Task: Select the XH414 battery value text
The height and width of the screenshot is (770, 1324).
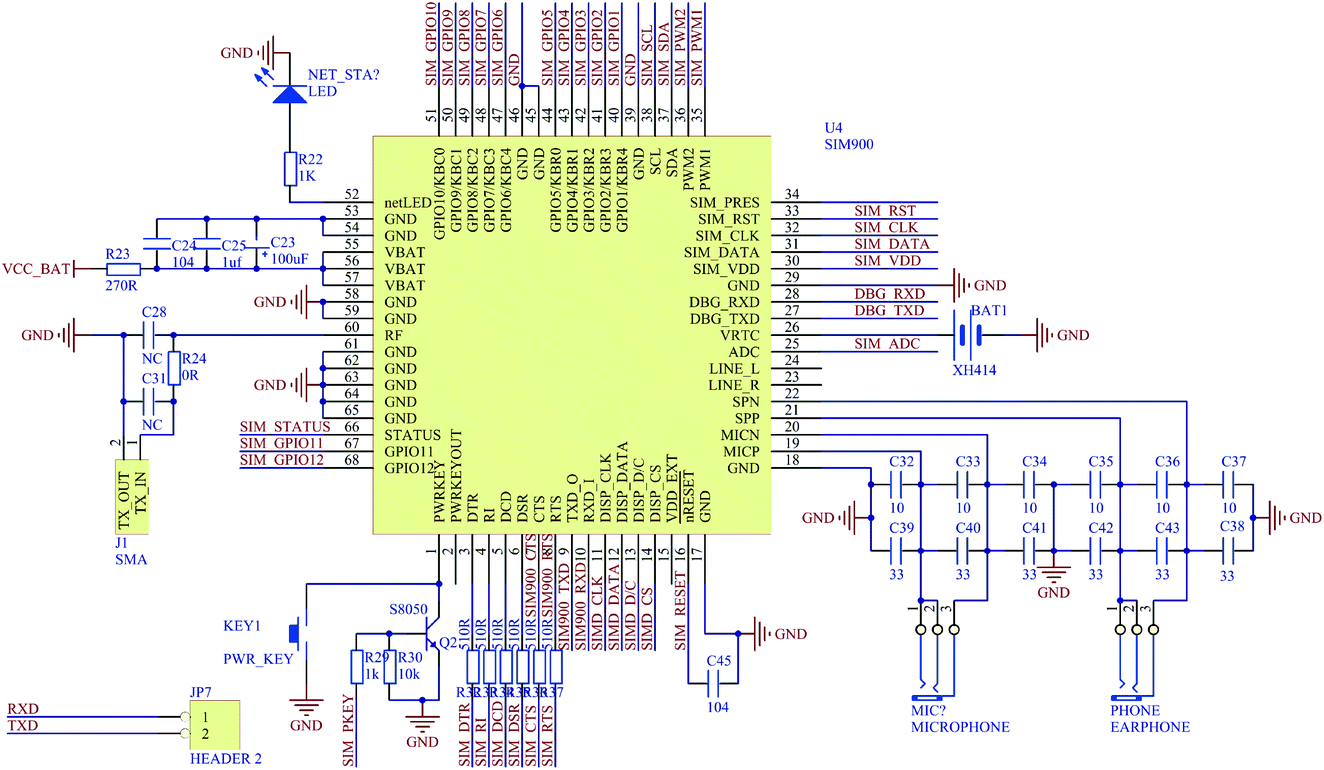Action: (x=974, y=370)
